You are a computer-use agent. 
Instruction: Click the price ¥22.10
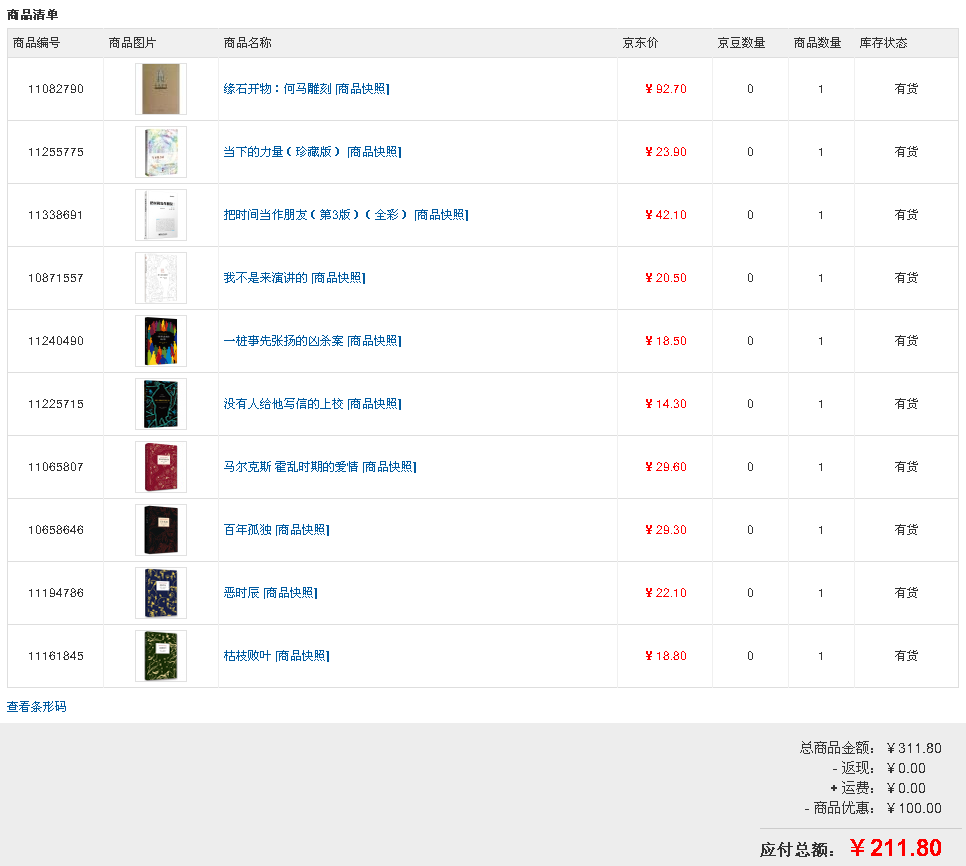(665, 593)
